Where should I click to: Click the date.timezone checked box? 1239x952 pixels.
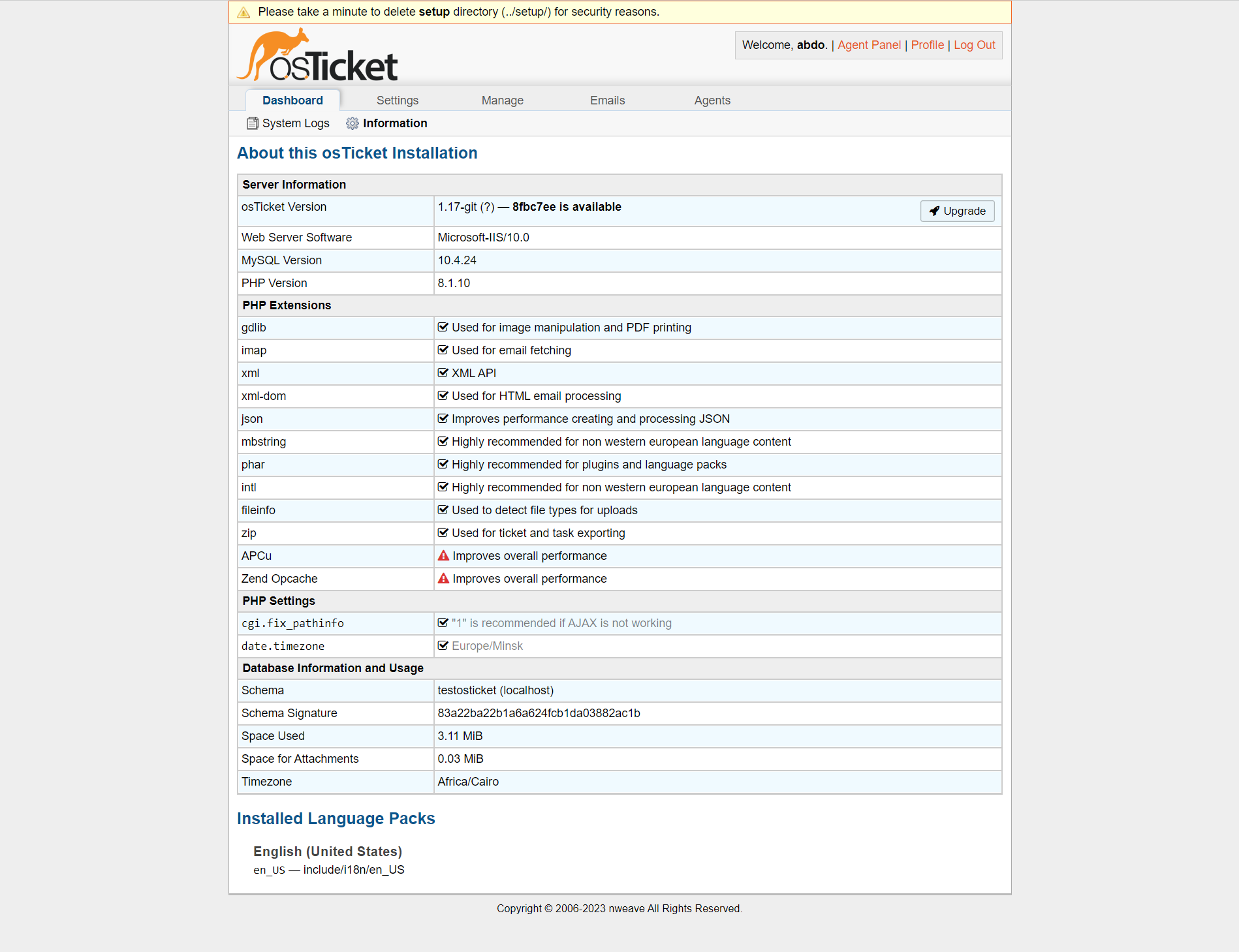coord(443,646)
